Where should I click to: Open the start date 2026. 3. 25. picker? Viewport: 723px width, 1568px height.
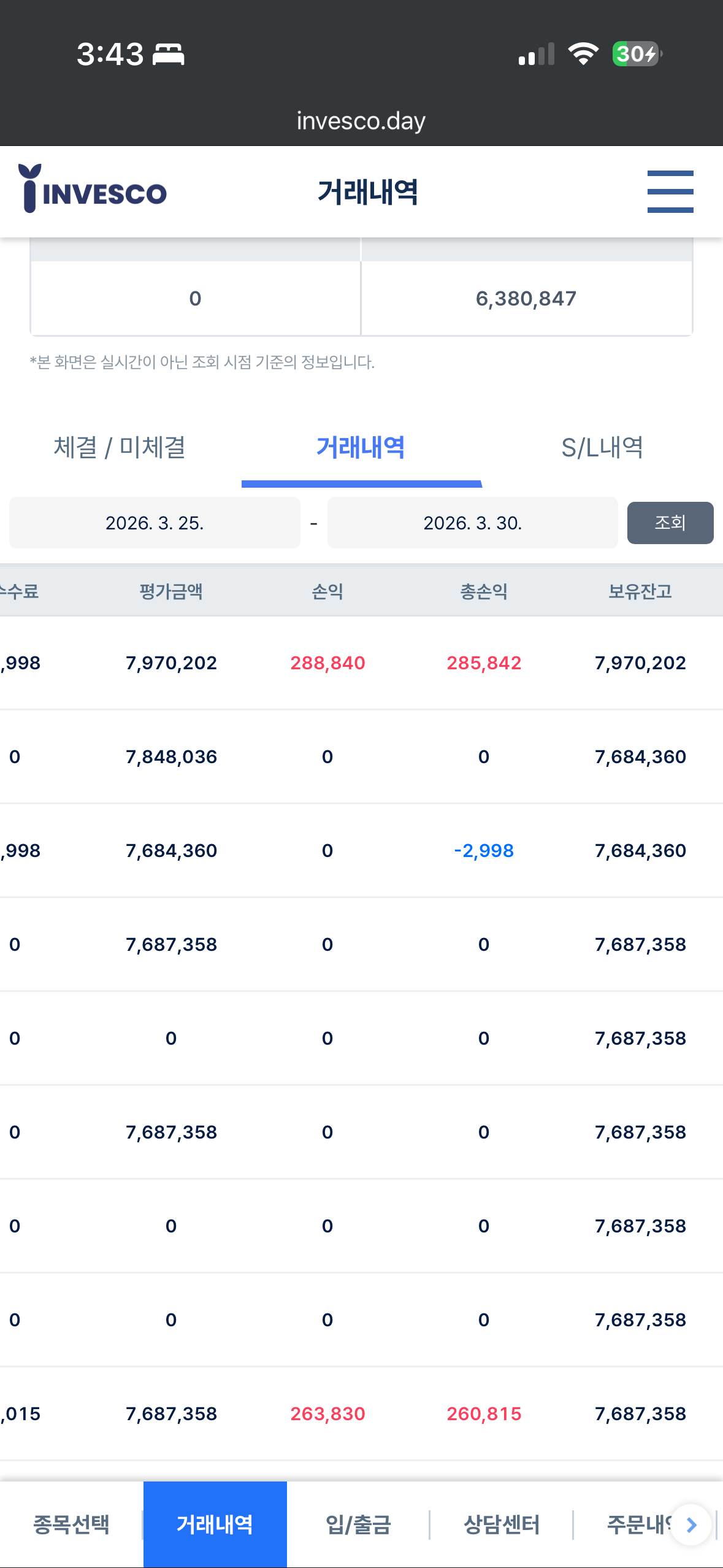[x=155, y=523]
